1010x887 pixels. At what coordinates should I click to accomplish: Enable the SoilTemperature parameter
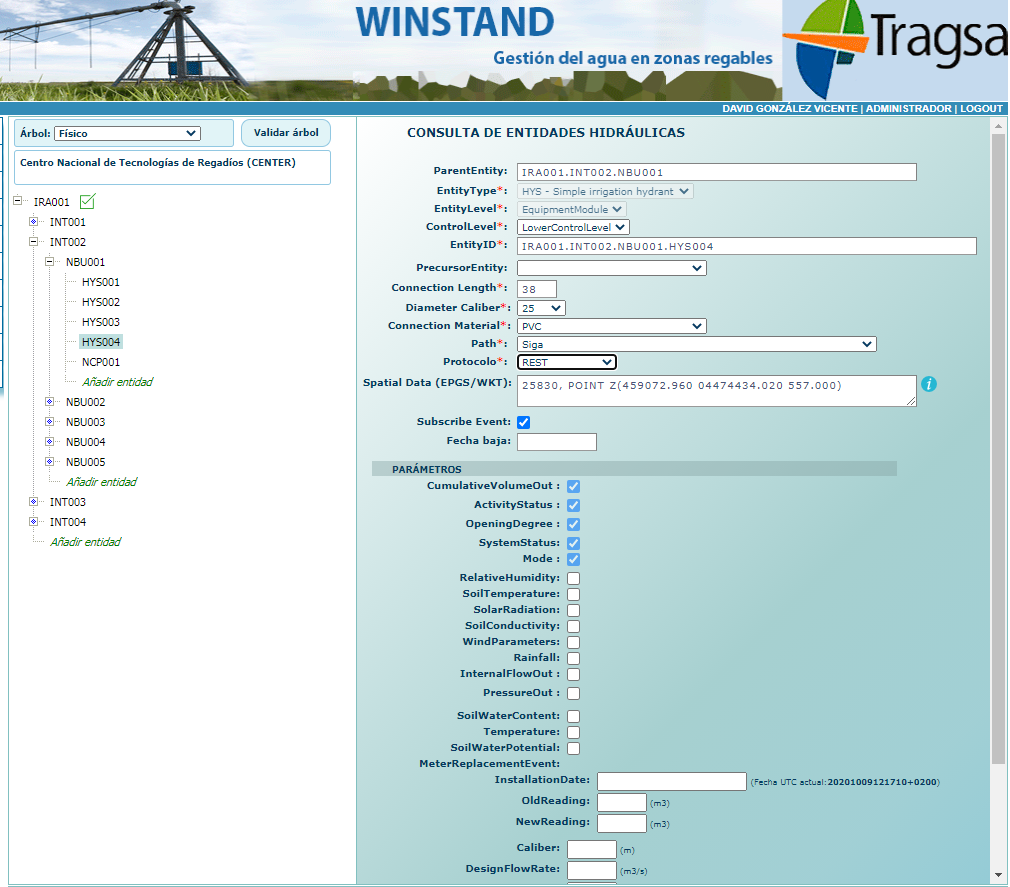pyautogui.click(x=573, y=595)
